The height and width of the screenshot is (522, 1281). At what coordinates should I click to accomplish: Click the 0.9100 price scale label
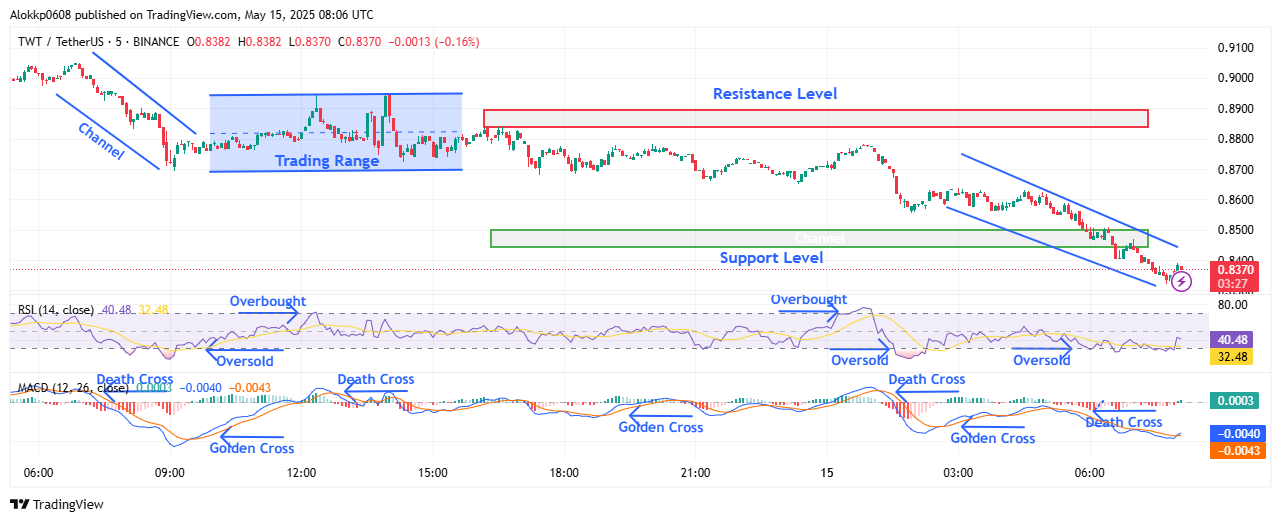1235,47
